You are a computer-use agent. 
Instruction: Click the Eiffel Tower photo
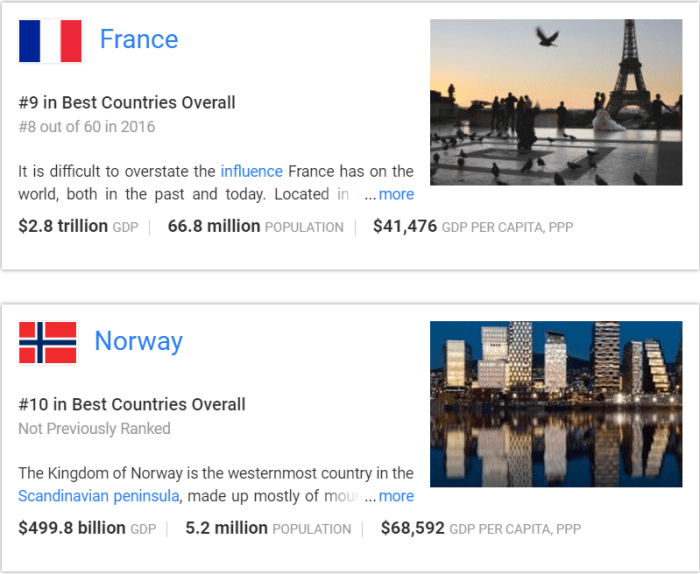(556, 102)
